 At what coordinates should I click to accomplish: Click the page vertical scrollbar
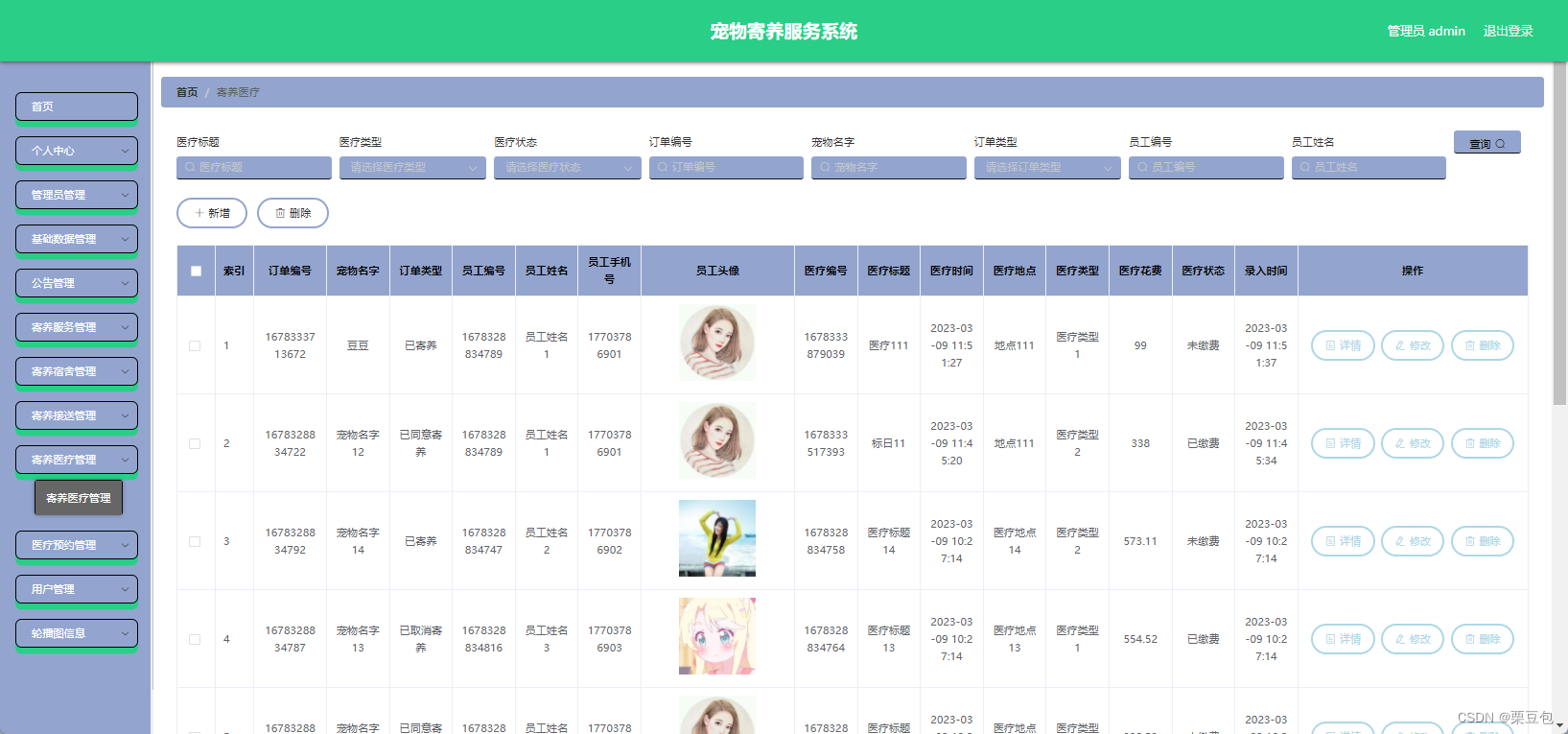[1559, 235]
